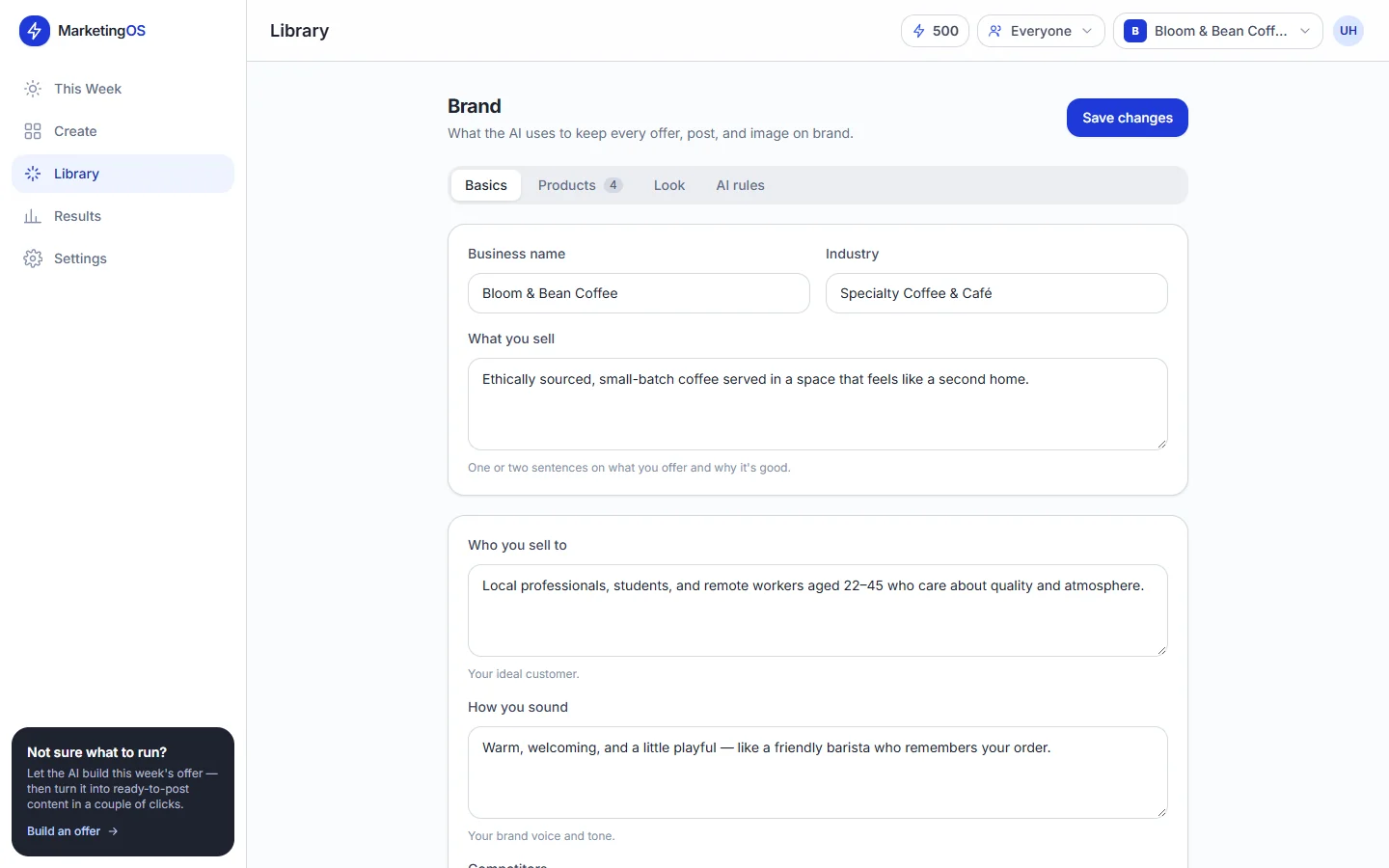Open the Products tab
Screen dimensions: 1389x868
point(580,185)
